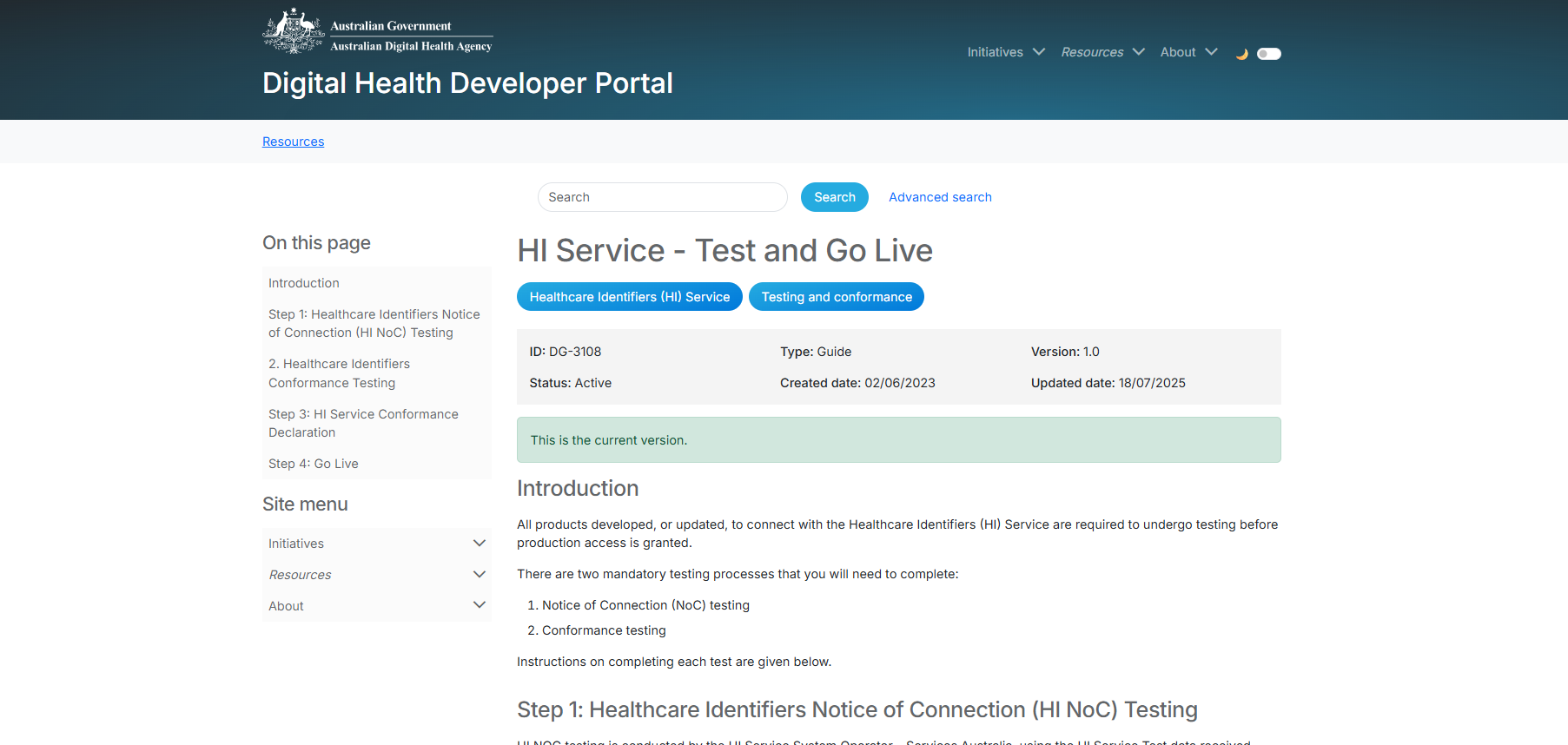This screenshot has width=1568, height=745.
Task: Jump to Step 1 HI NoC Testing section
Action: (374, 323)
